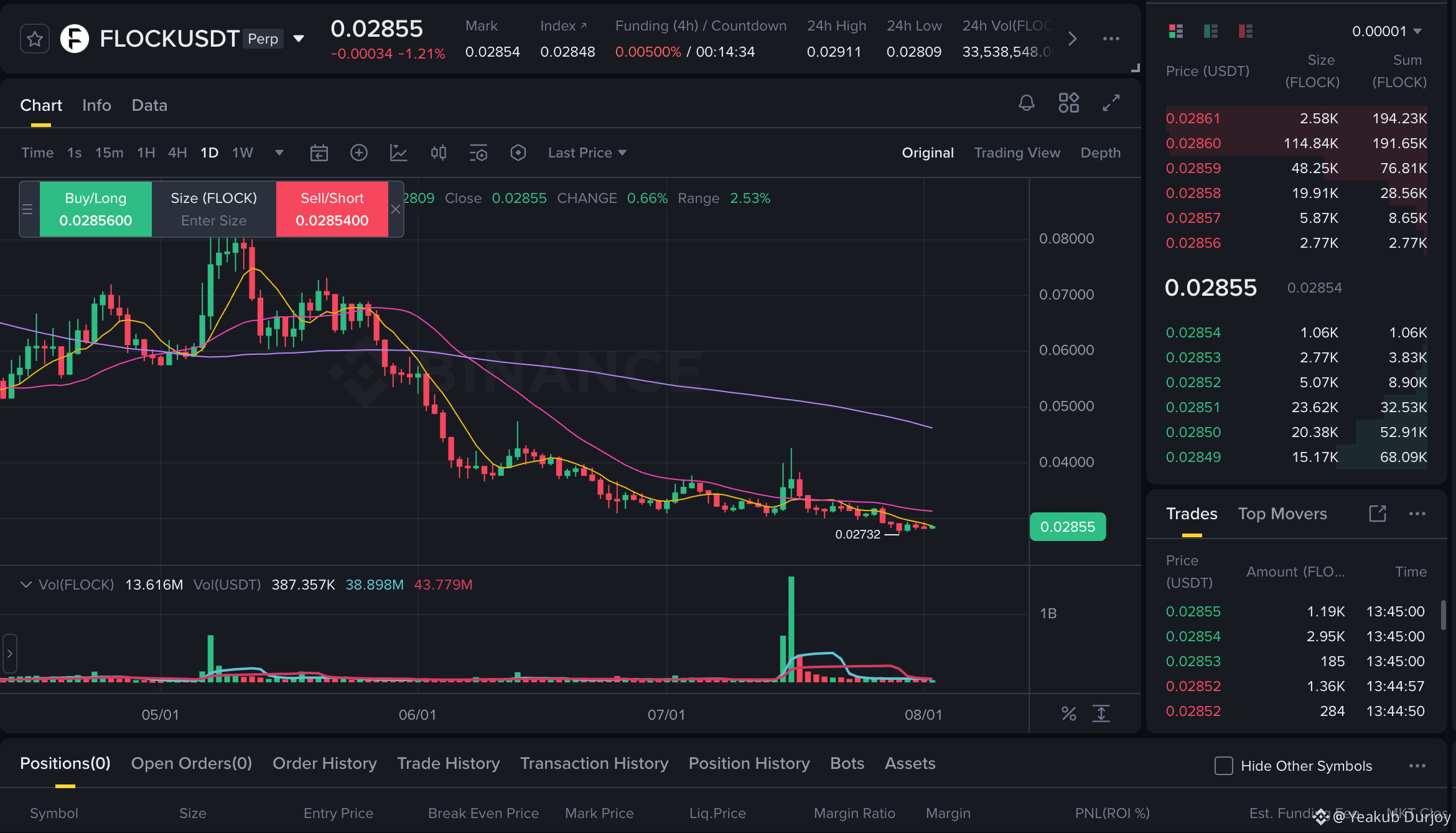Click bid price 0.02849 in order book
This screenshot has width=1456, height=833.
[1193, 457]
